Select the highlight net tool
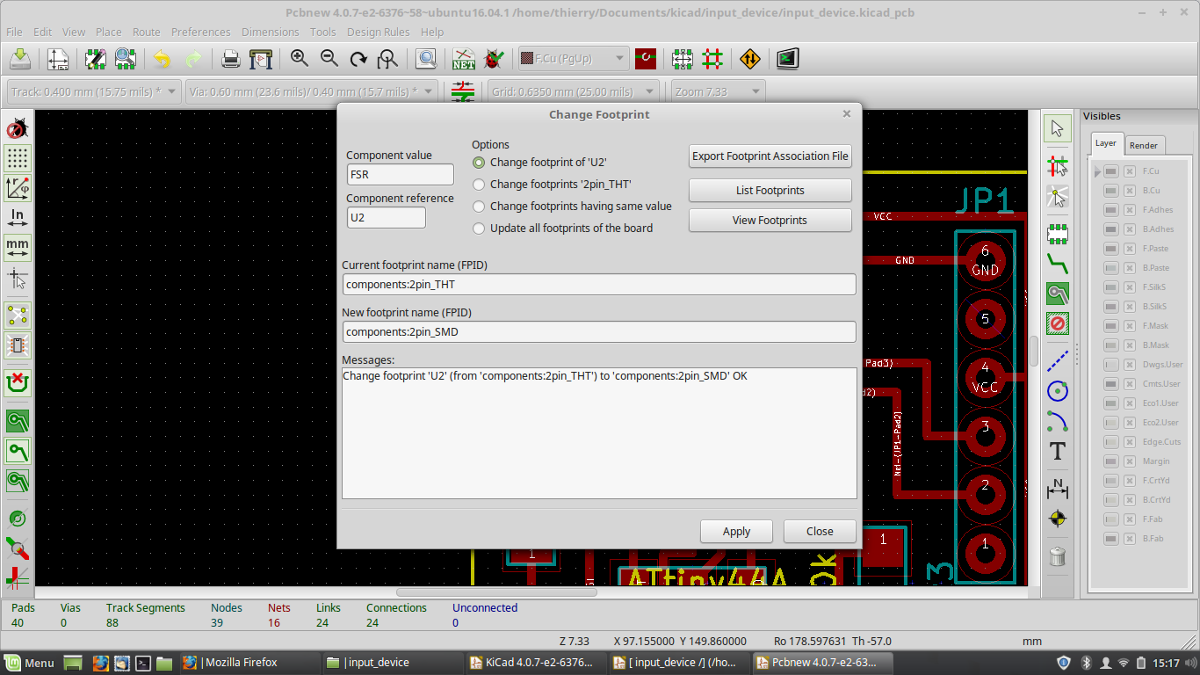This screenshot has width=1200, height=675. click(1057, 165)
